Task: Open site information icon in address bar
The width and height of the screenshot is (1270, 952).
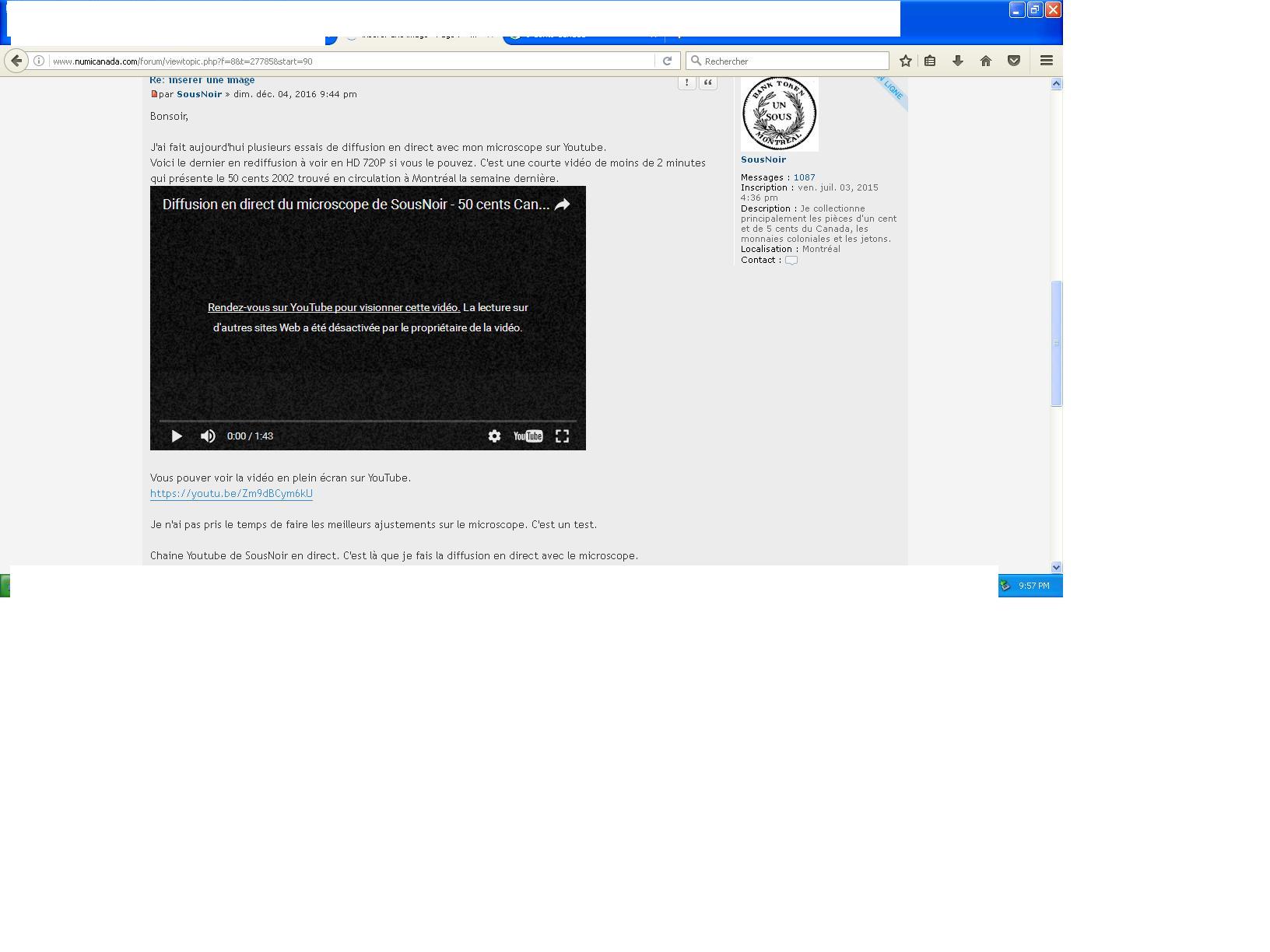Action: tap(38, 61)
